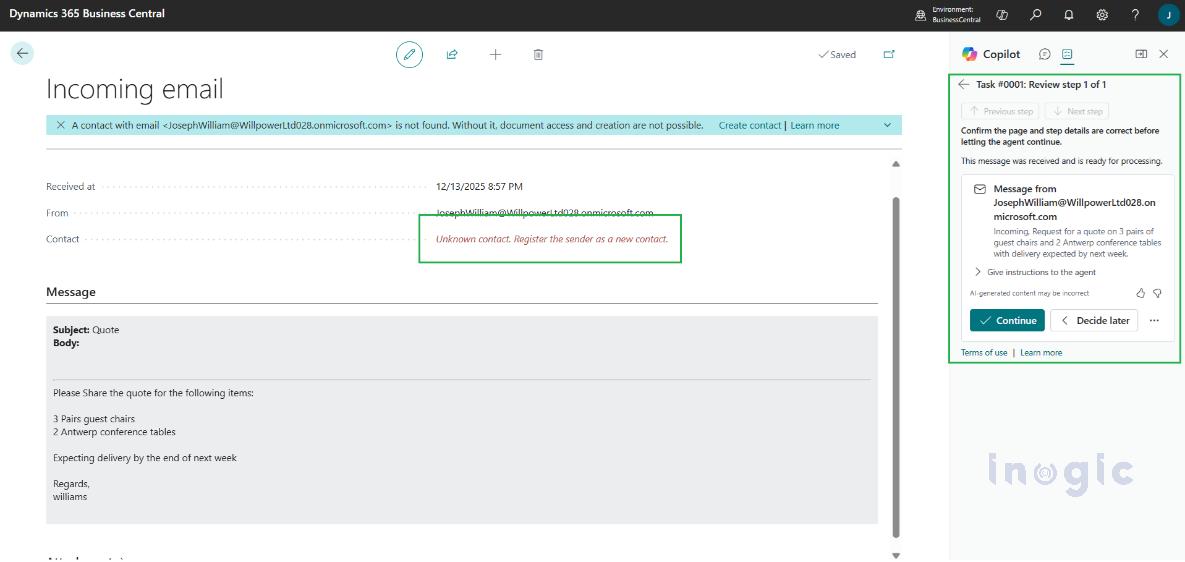
Task: Open the help question mark icon
Action: pos(1135,15)
